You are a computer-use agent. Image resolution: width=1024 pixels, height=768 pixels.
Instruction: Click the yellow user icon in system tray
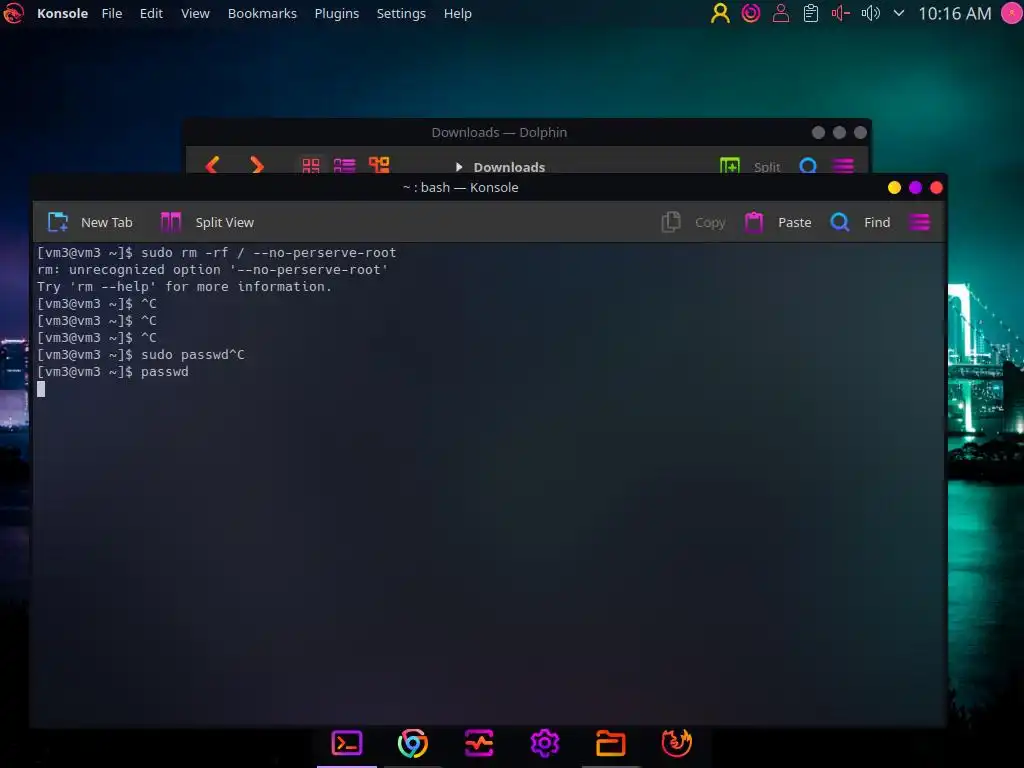point(720,13)
